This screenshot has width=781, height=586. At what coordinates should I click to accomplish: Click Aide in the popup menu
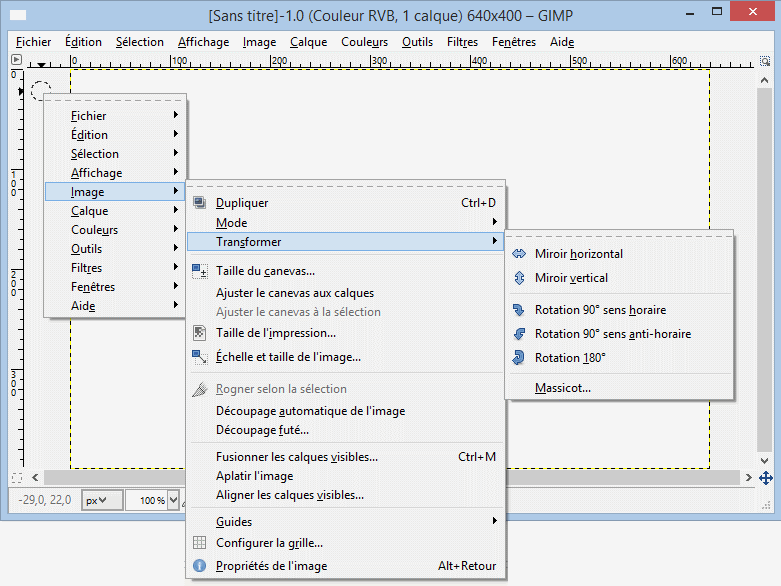tap(115, 305)
